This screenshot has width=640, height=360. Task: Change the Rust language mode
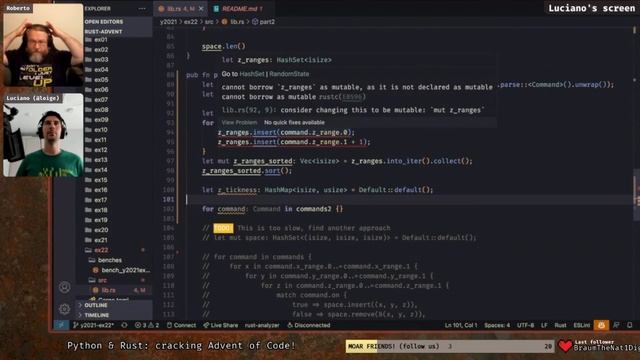pyautogui.click(x=560, y=325)
